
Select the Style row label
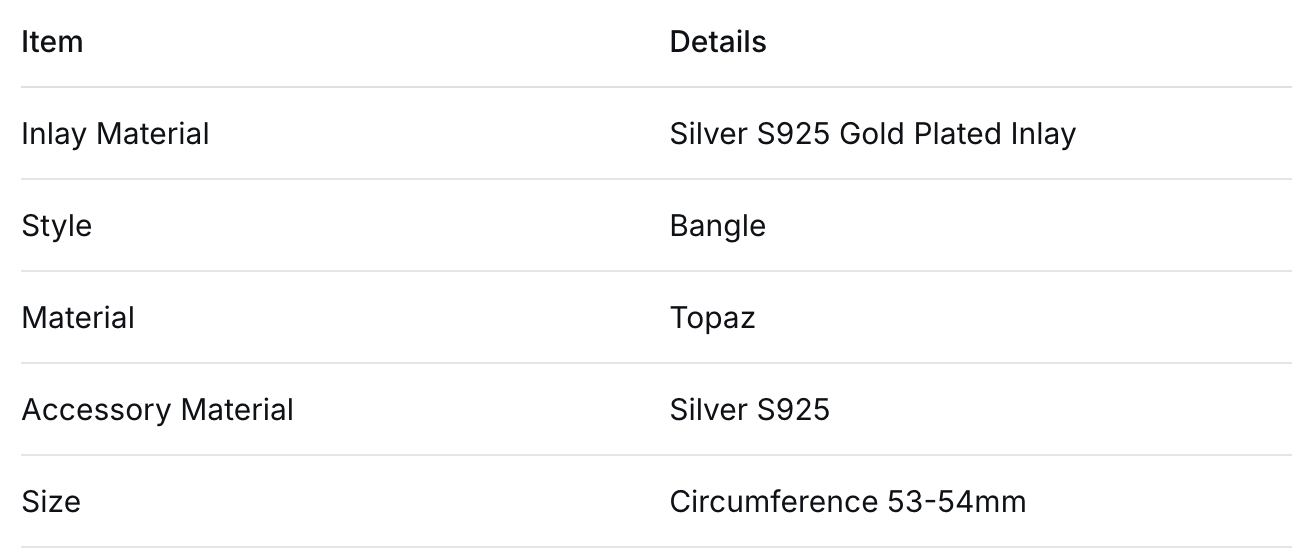(x=56, y=226)
